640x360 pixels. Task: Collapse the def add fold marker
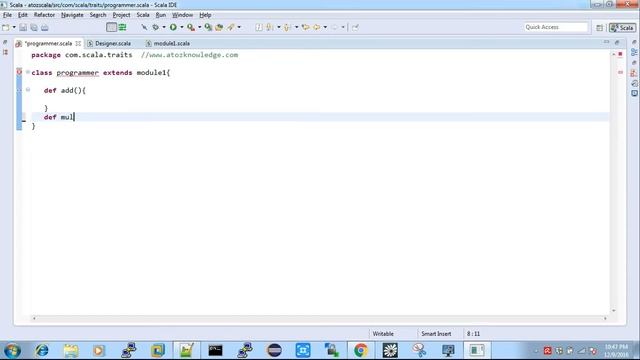click(x=28, y=90)
